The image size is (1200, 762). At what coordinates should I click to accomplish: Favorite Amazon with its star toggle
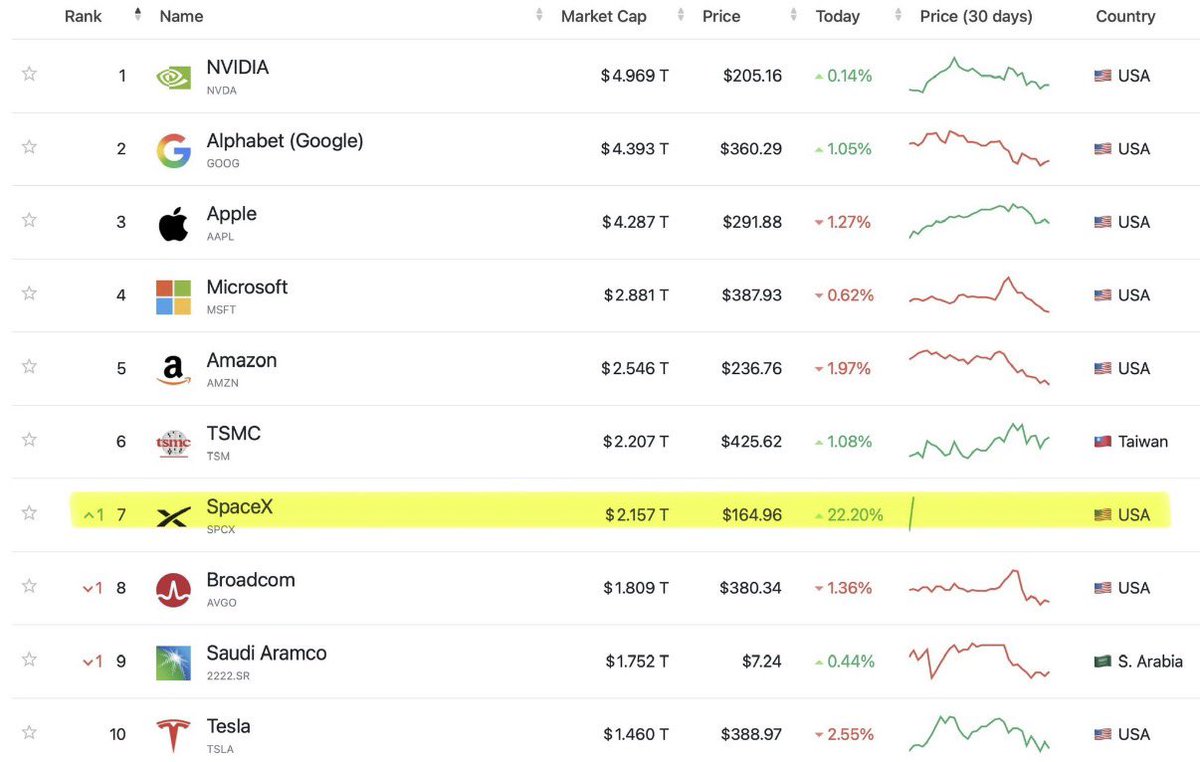click(x=29, y=366)
